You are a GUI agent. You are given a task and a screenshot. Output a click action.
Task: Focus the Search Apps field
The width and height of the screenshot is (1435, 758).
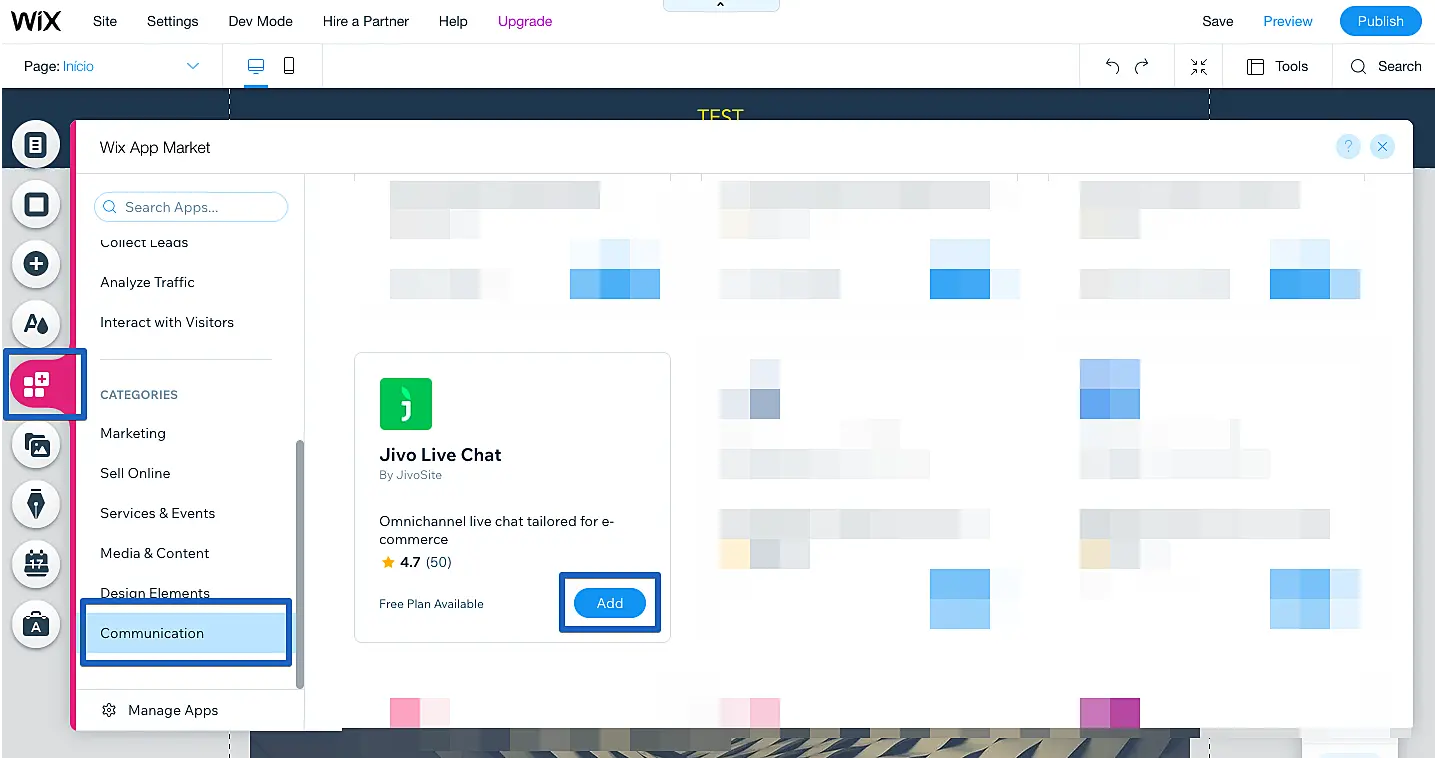[x=191, y=207]
